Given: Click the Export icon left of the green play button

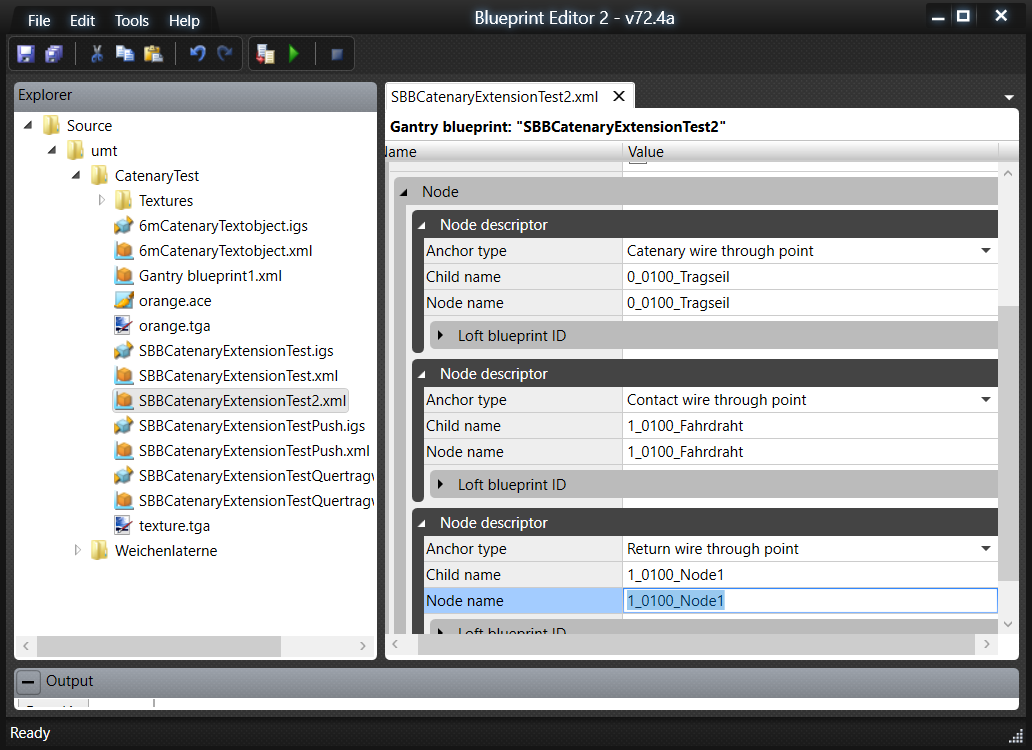Looking at the screenshot, I should coord(265,54).
